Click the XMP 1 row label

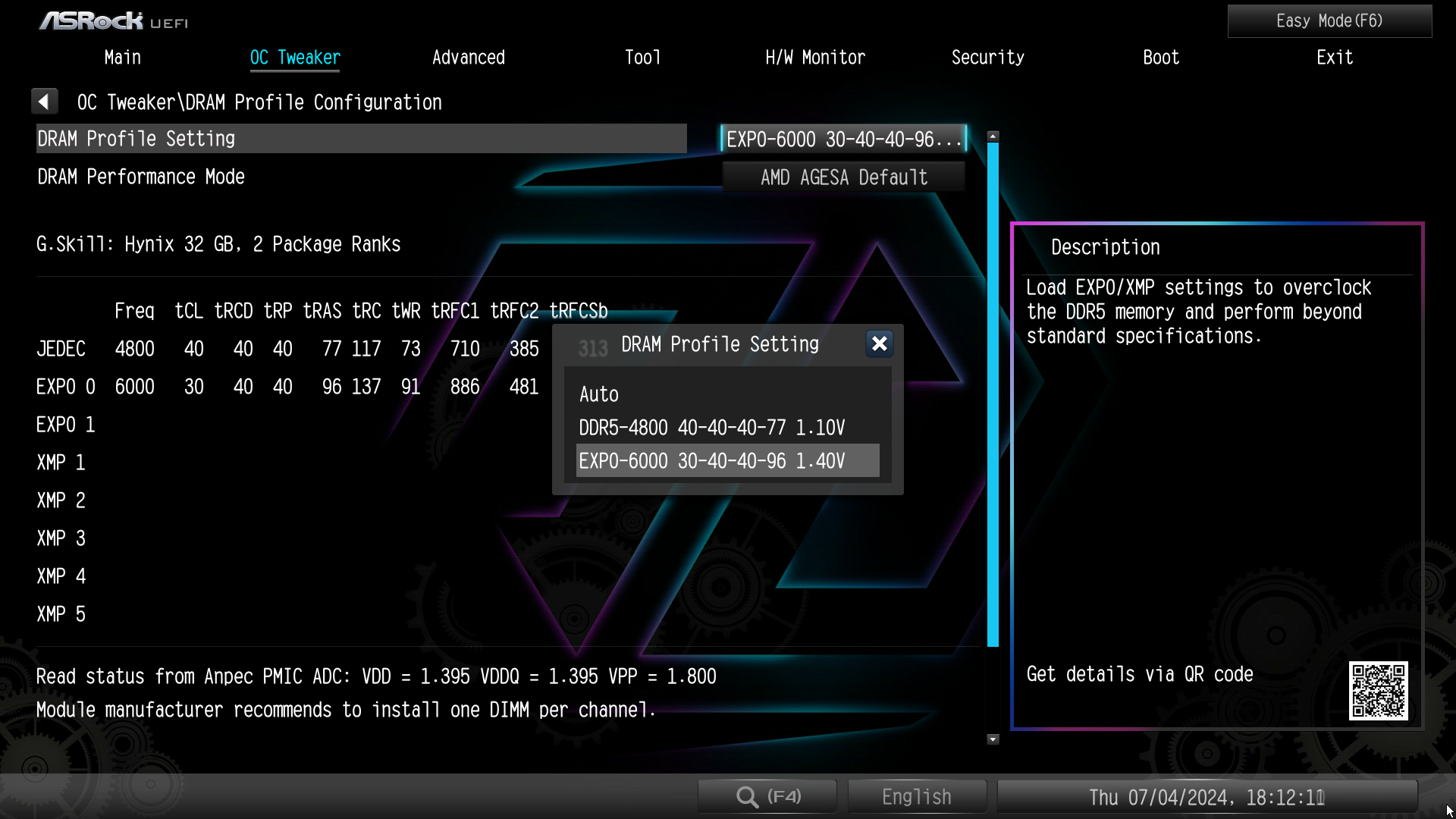(x=61, y=463)
